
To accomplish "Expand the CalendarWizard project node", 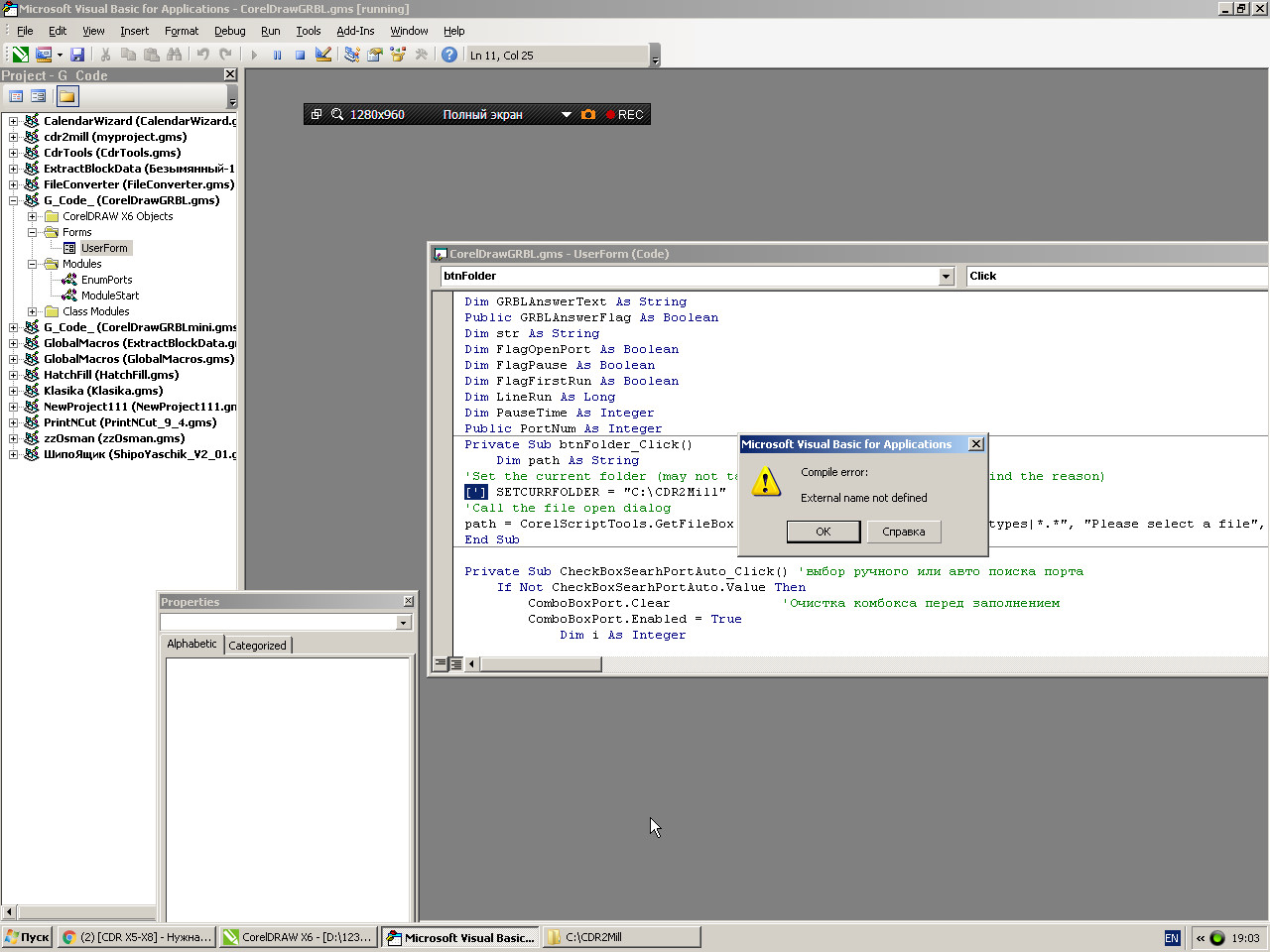I will tap(14, 121).
